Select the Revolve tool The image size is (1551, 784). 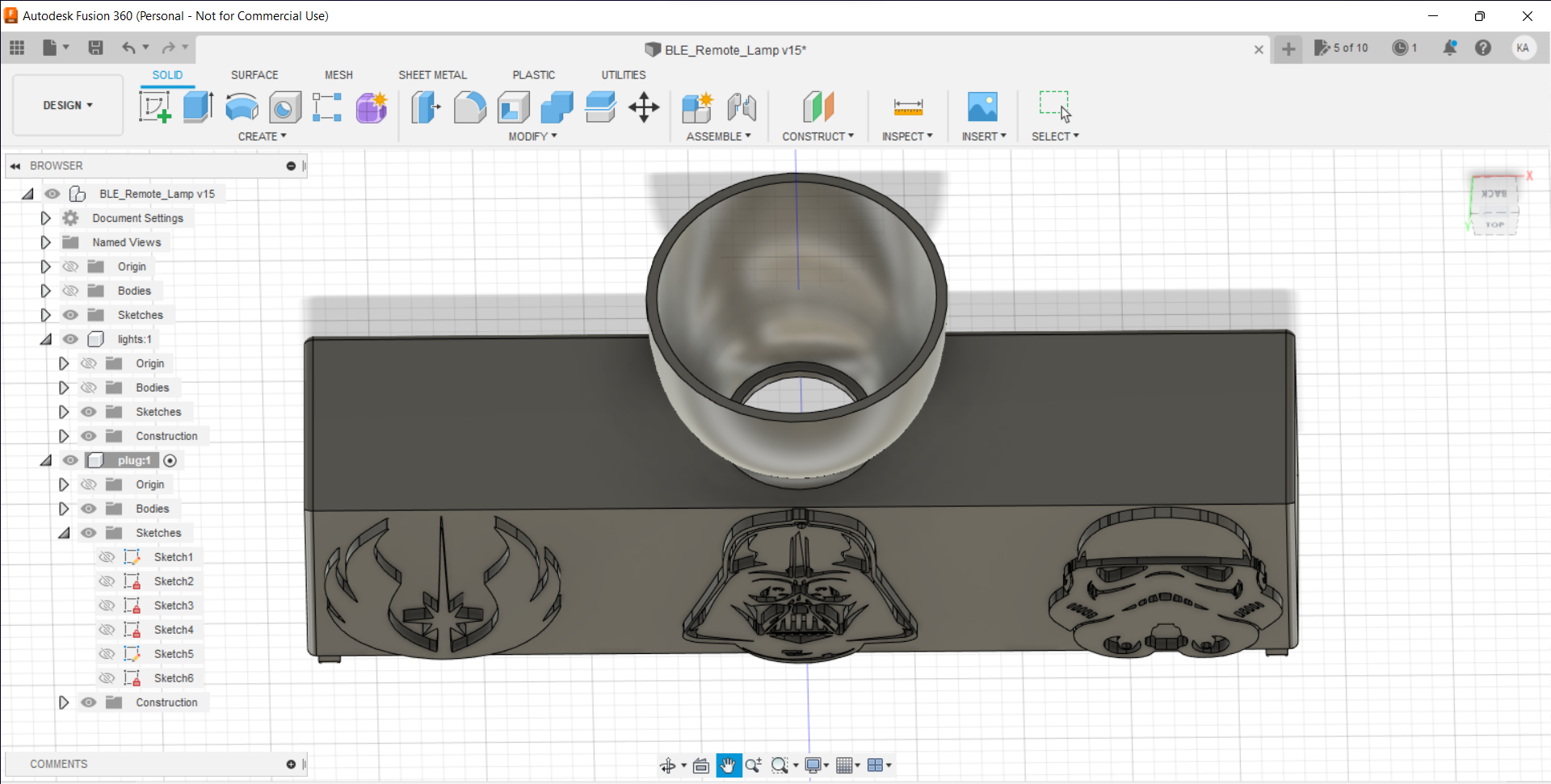pyautogui.click(x=242, y=107)
